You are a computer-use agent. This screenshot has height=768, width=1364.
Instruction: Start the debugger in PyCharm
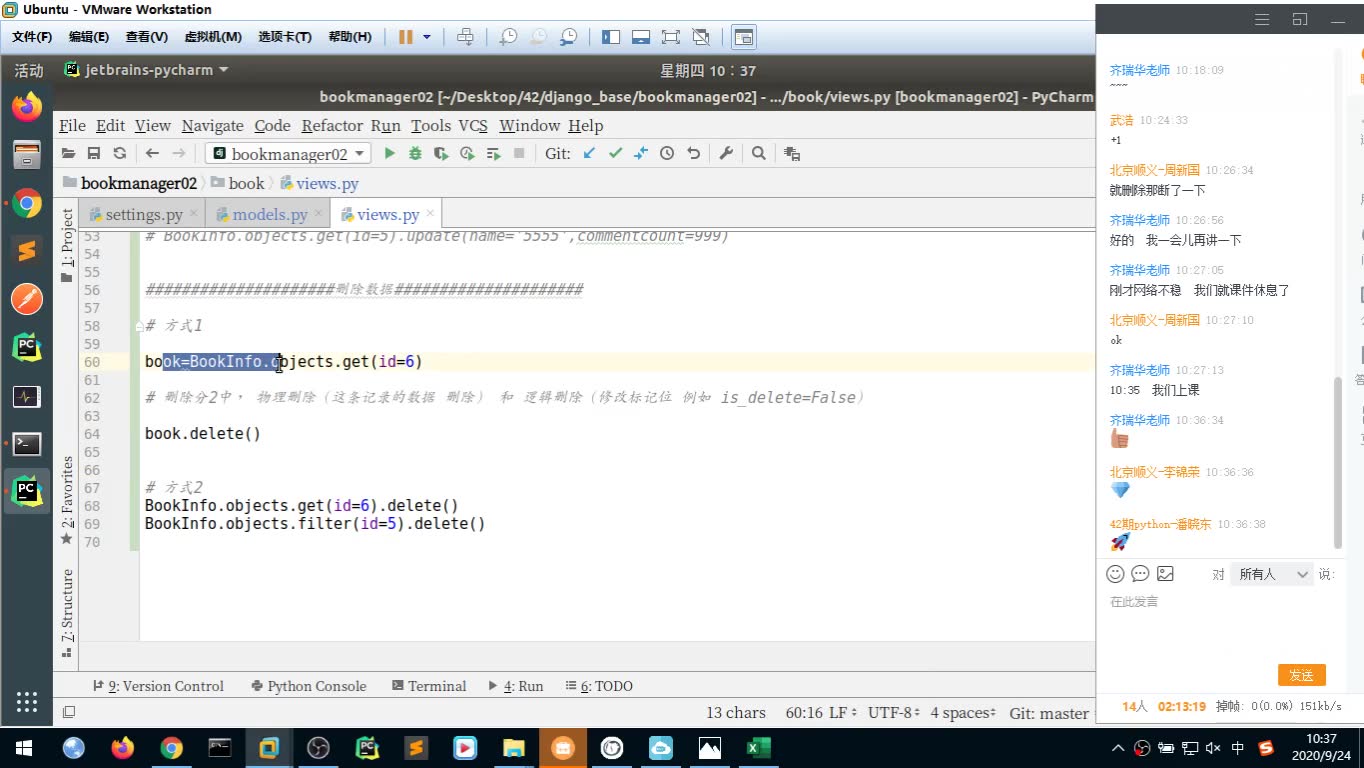click(415, 153)
